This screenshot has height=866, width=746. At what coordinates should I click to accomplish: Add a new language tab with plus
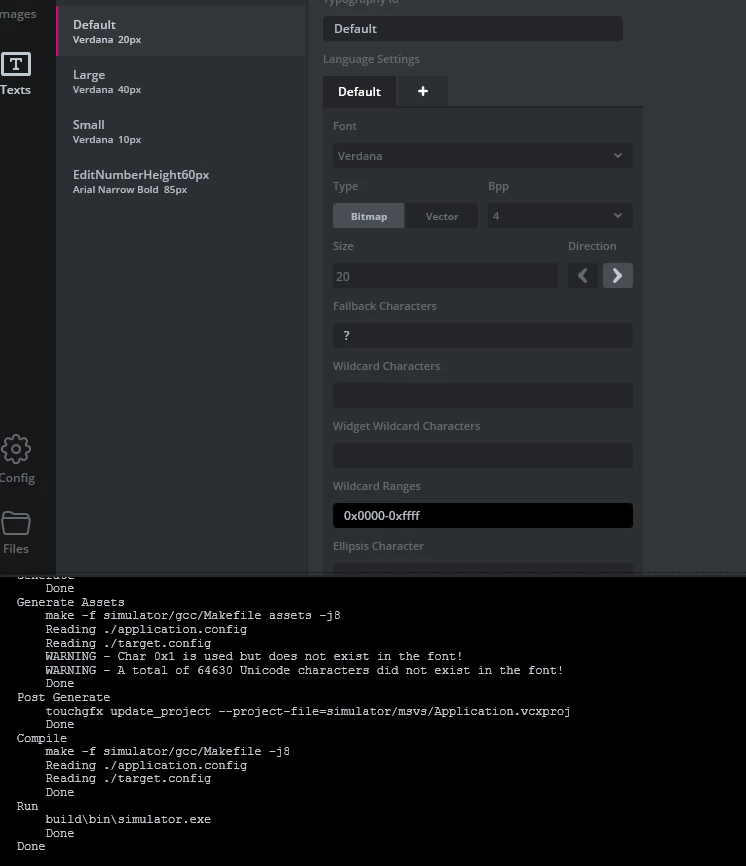pos(422,91)
